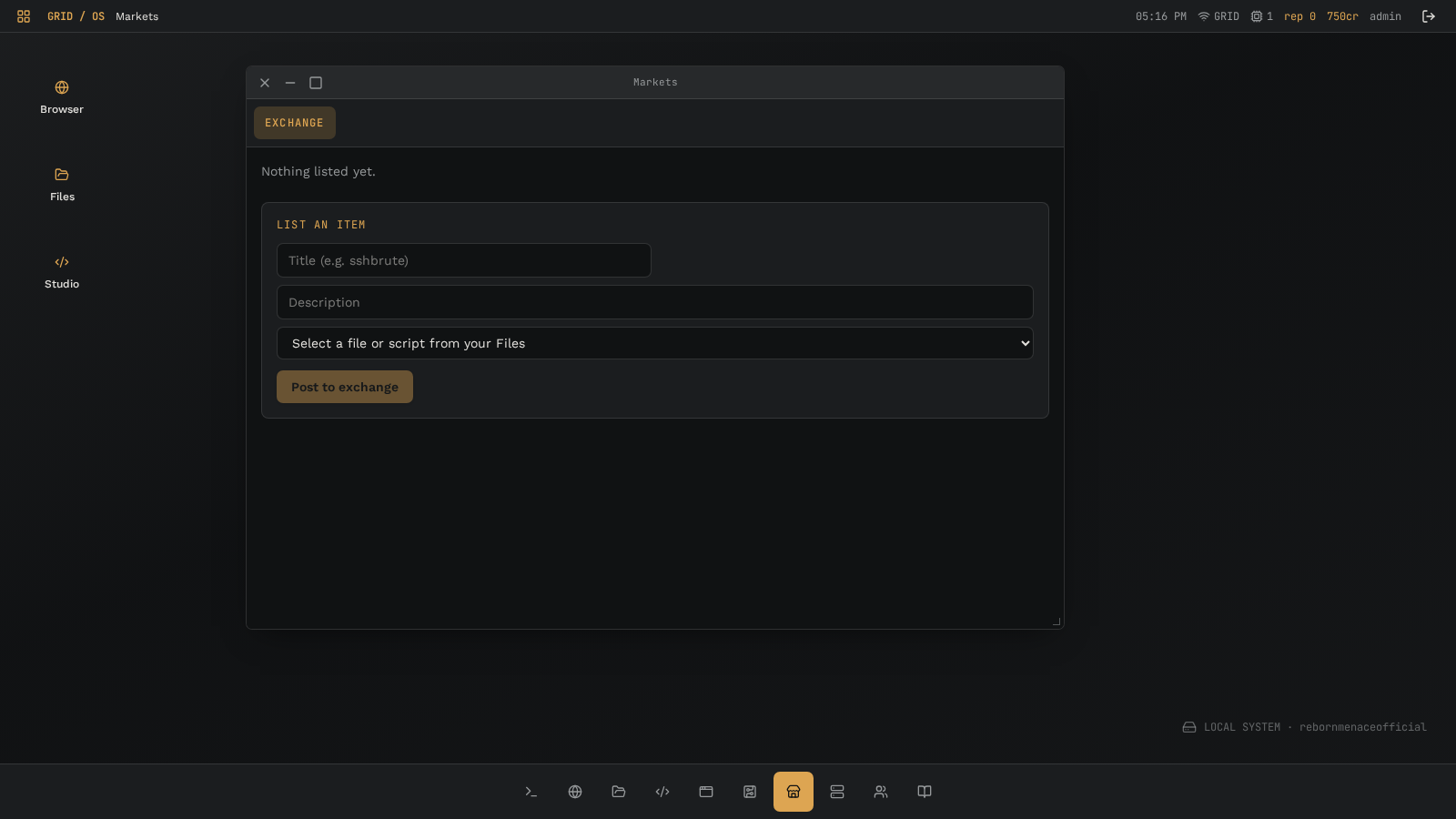The height and width of the screenshot is (819, 1456).
Task: Open the people/users icon in dock
Action: 881,792
